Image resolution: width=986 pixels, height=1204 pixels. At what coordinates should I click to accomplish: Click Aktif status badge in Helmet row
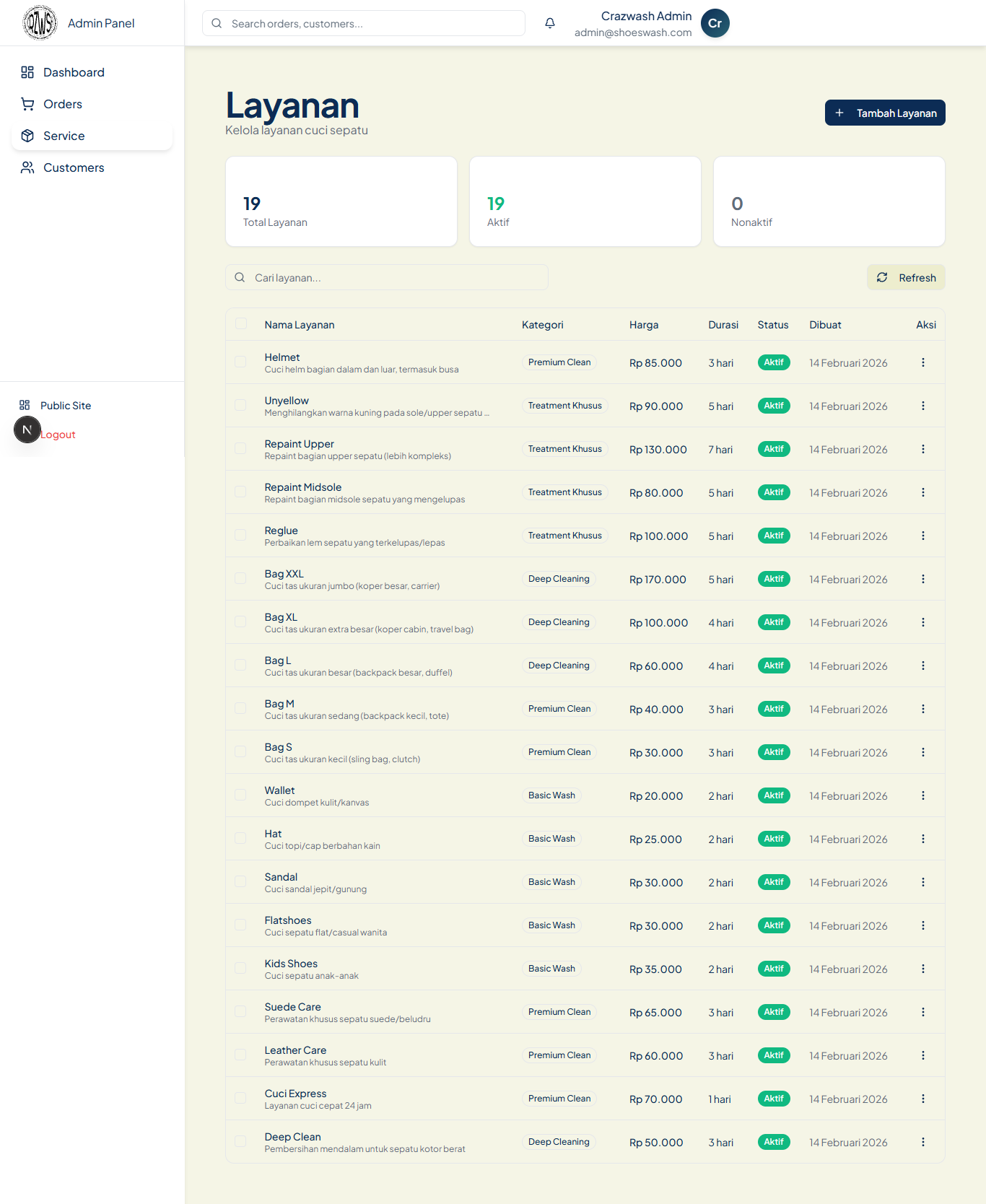[x=774, y=362]
